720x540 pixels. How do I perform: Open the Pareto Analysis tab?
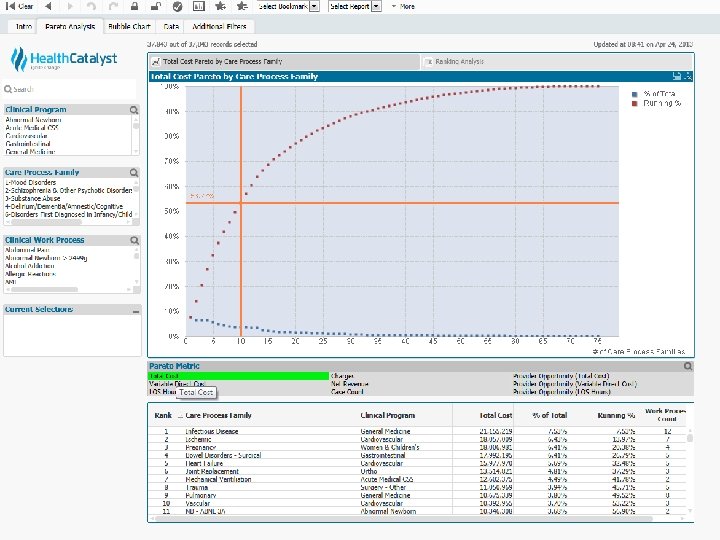click(x=70, y=27)
